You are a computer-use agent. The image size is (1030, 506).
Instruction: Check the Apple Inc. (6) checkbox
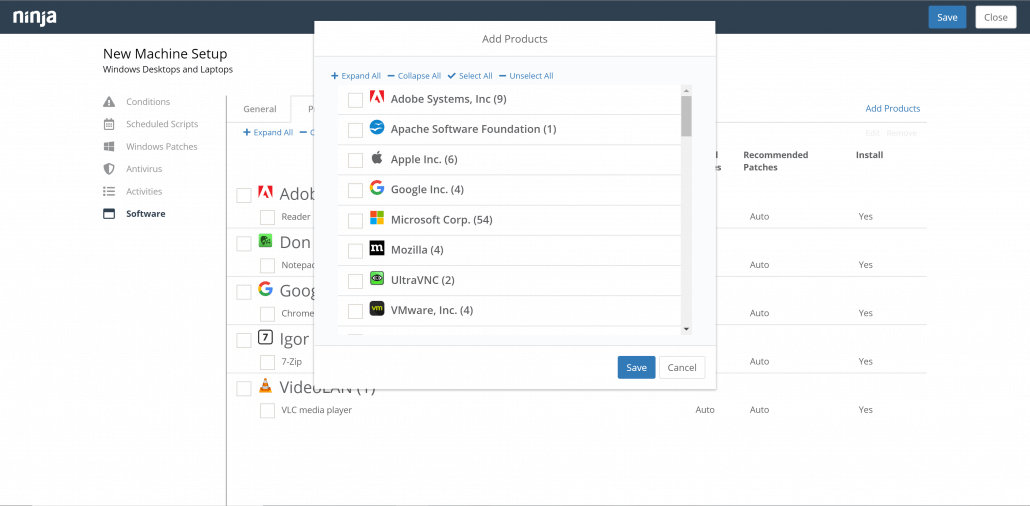(x=355, y=160)
